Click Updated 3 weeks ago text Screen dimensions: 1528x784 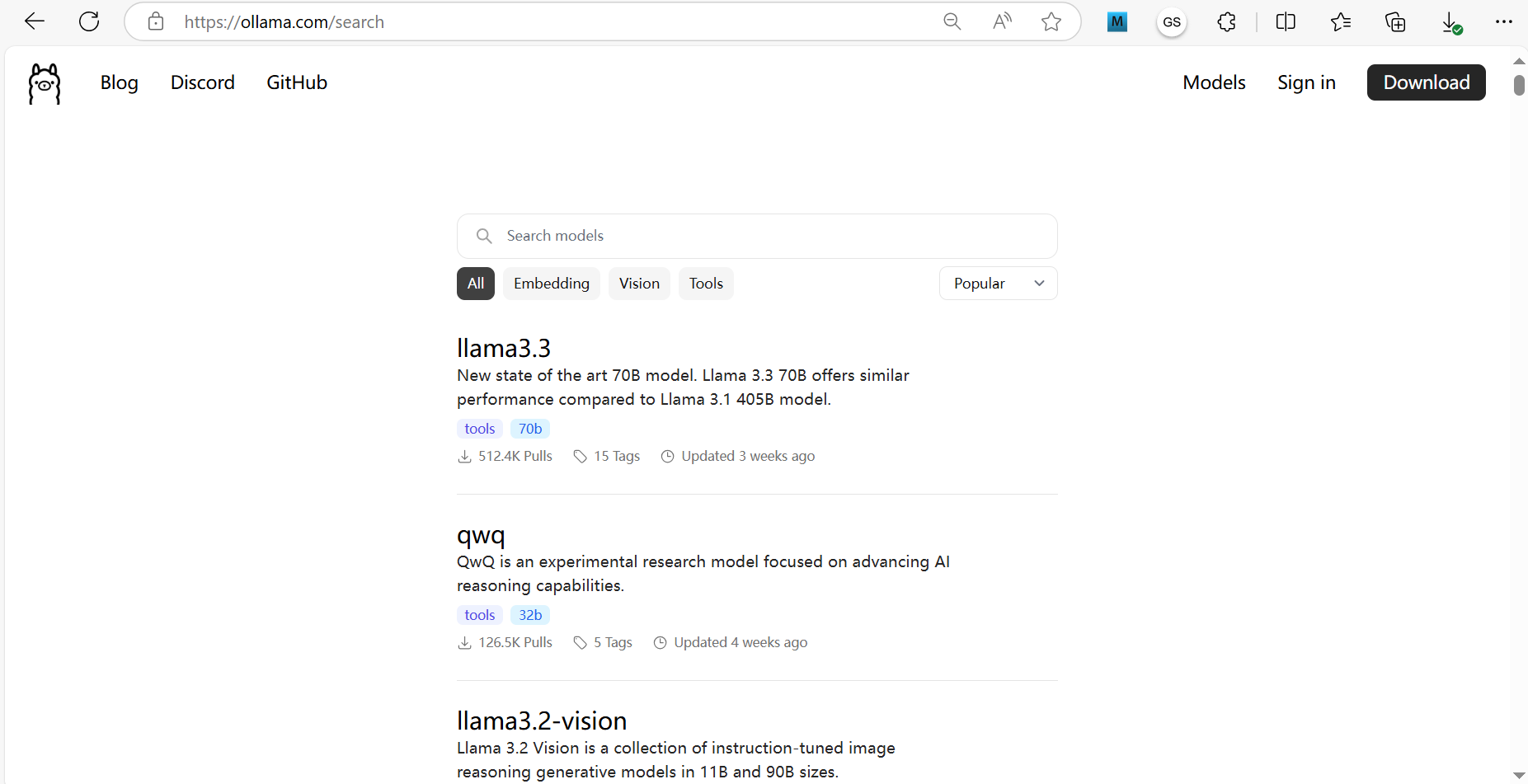tap(748, 456)
